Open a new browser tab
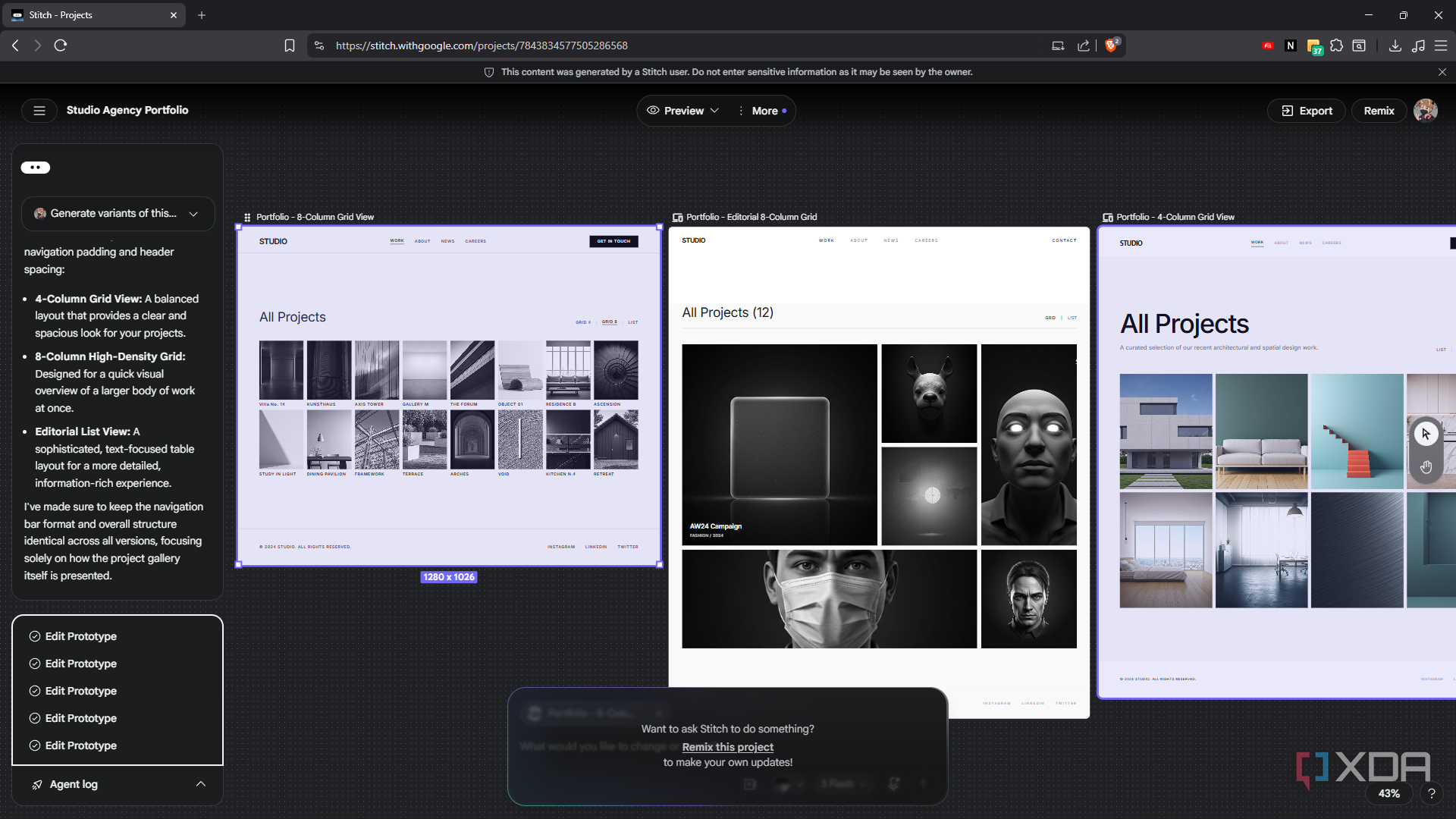The height and width of the screenshot is (819, 1456). [x=202, y=15]
